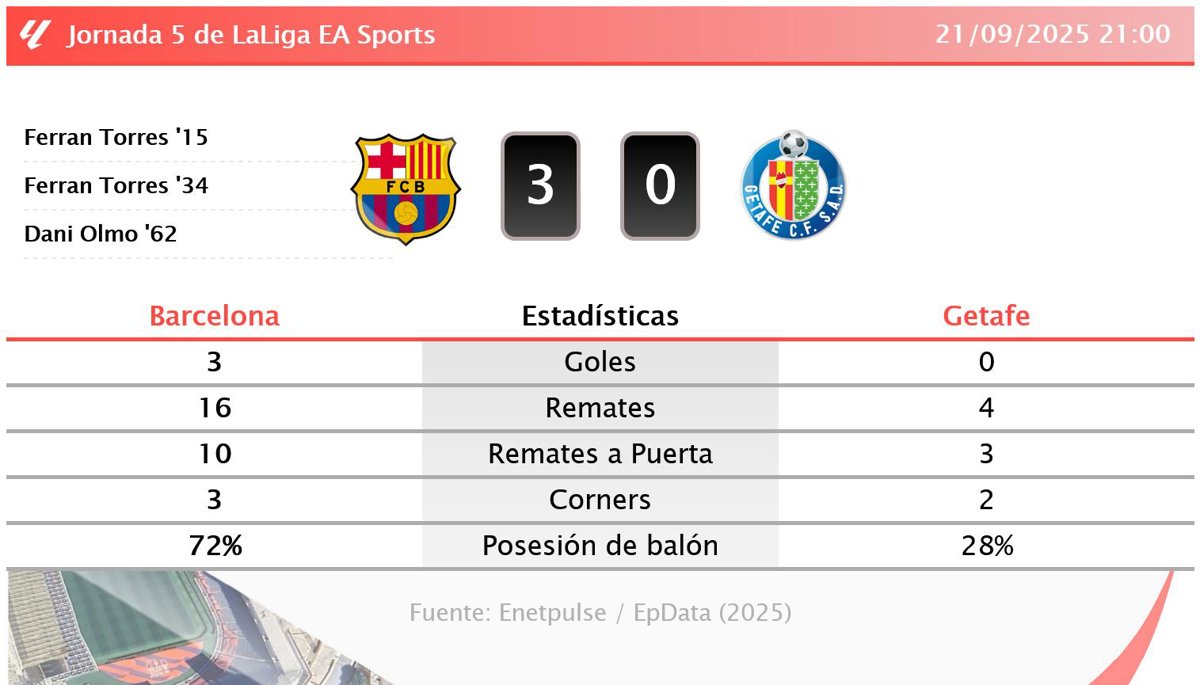Click the Goles statistic row label

(600, 362)
